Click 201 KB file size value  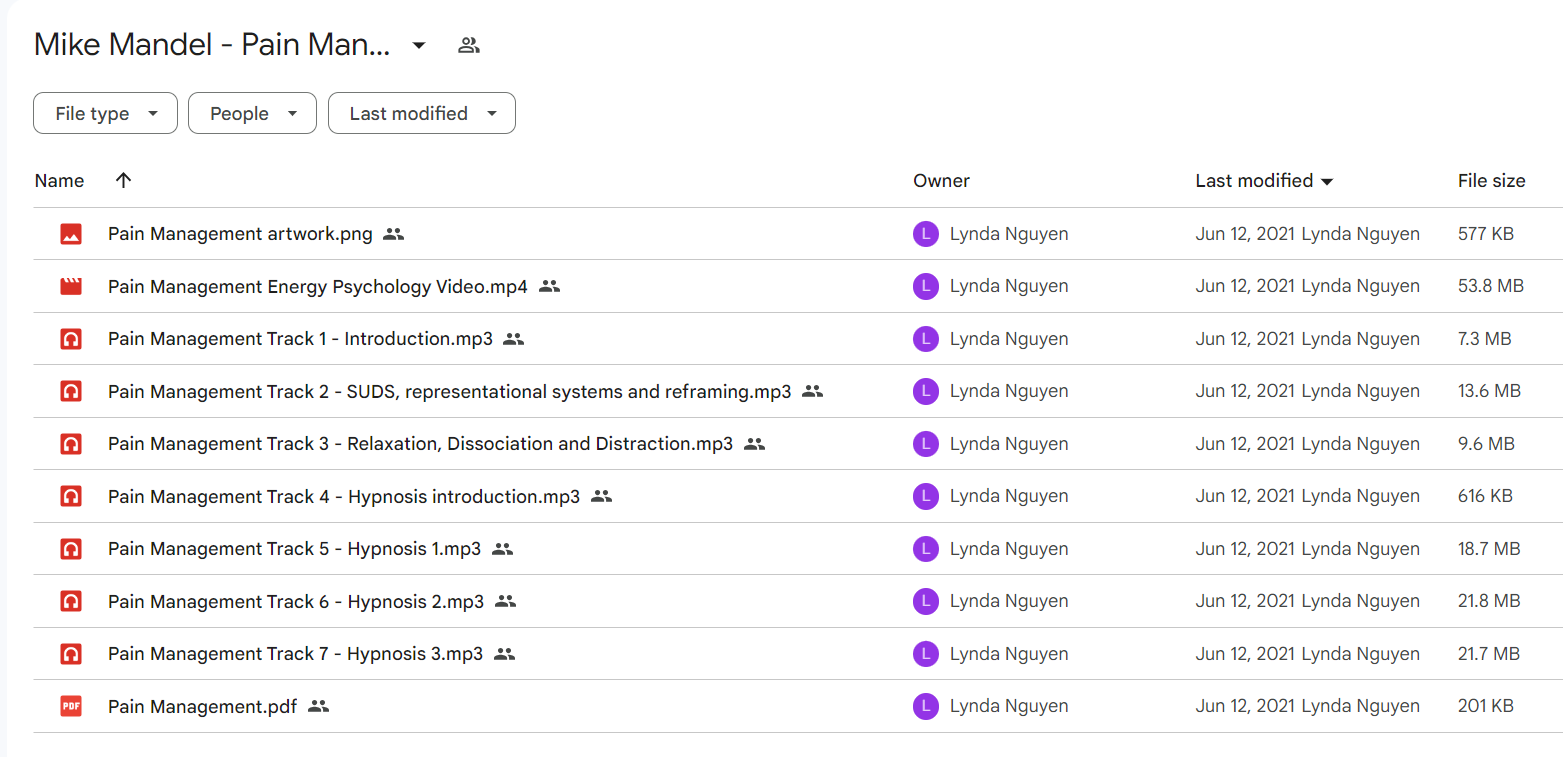click(x=1485, y=706)
